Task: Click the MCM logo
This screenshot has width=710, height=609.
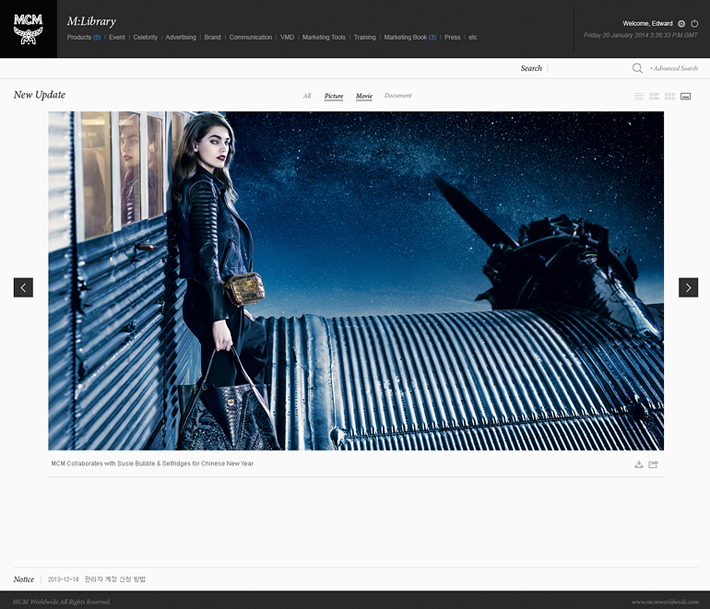Action: [x=28, y=28]
